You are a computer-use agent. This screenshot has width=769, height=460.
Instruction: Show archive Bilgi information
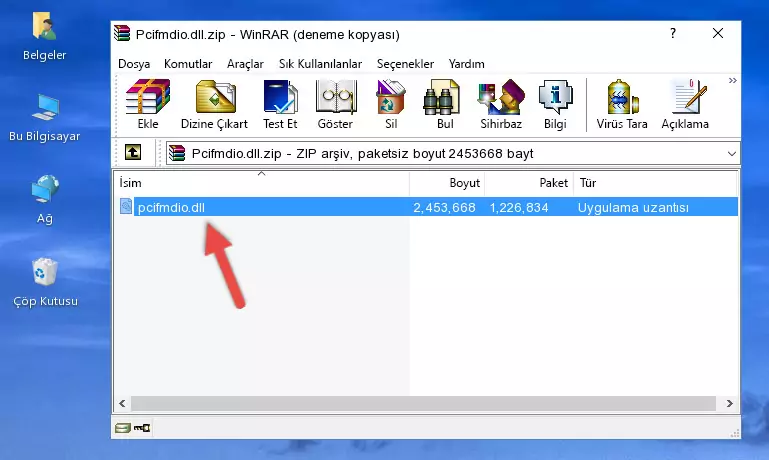click(x=555, y=104)
